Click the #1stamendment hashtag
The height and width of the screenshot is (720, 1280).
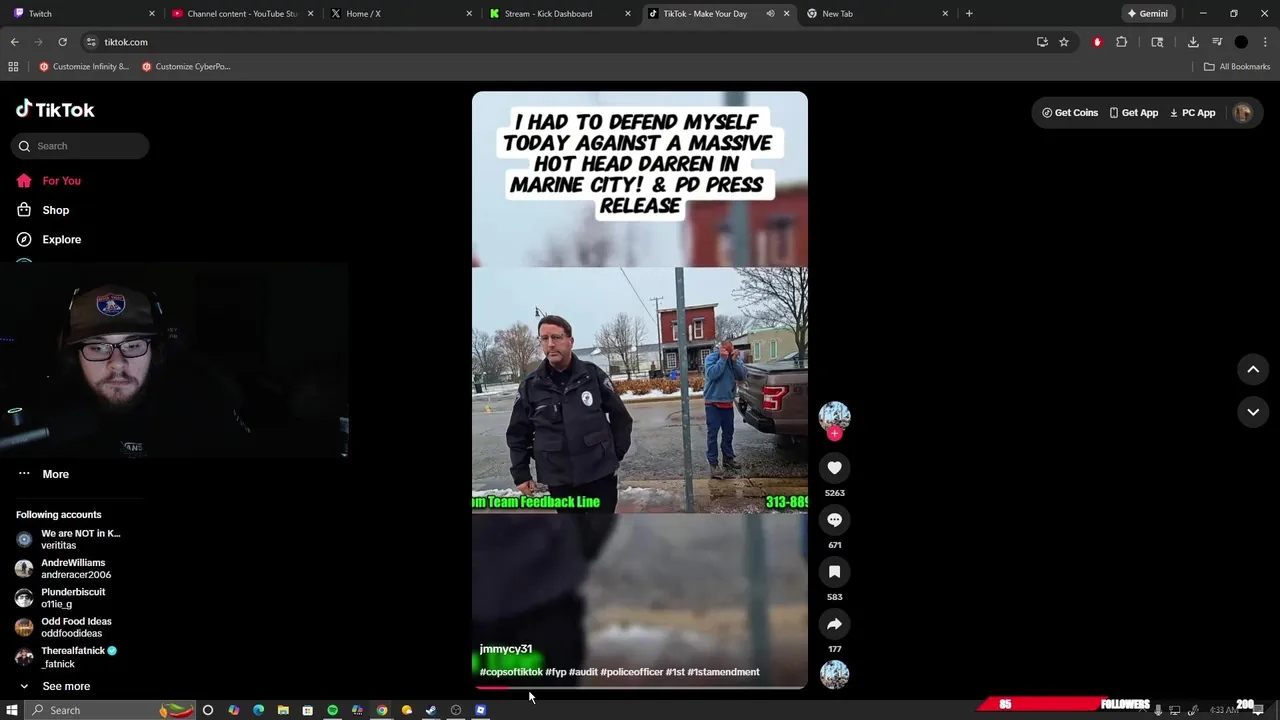click(723, 672)
